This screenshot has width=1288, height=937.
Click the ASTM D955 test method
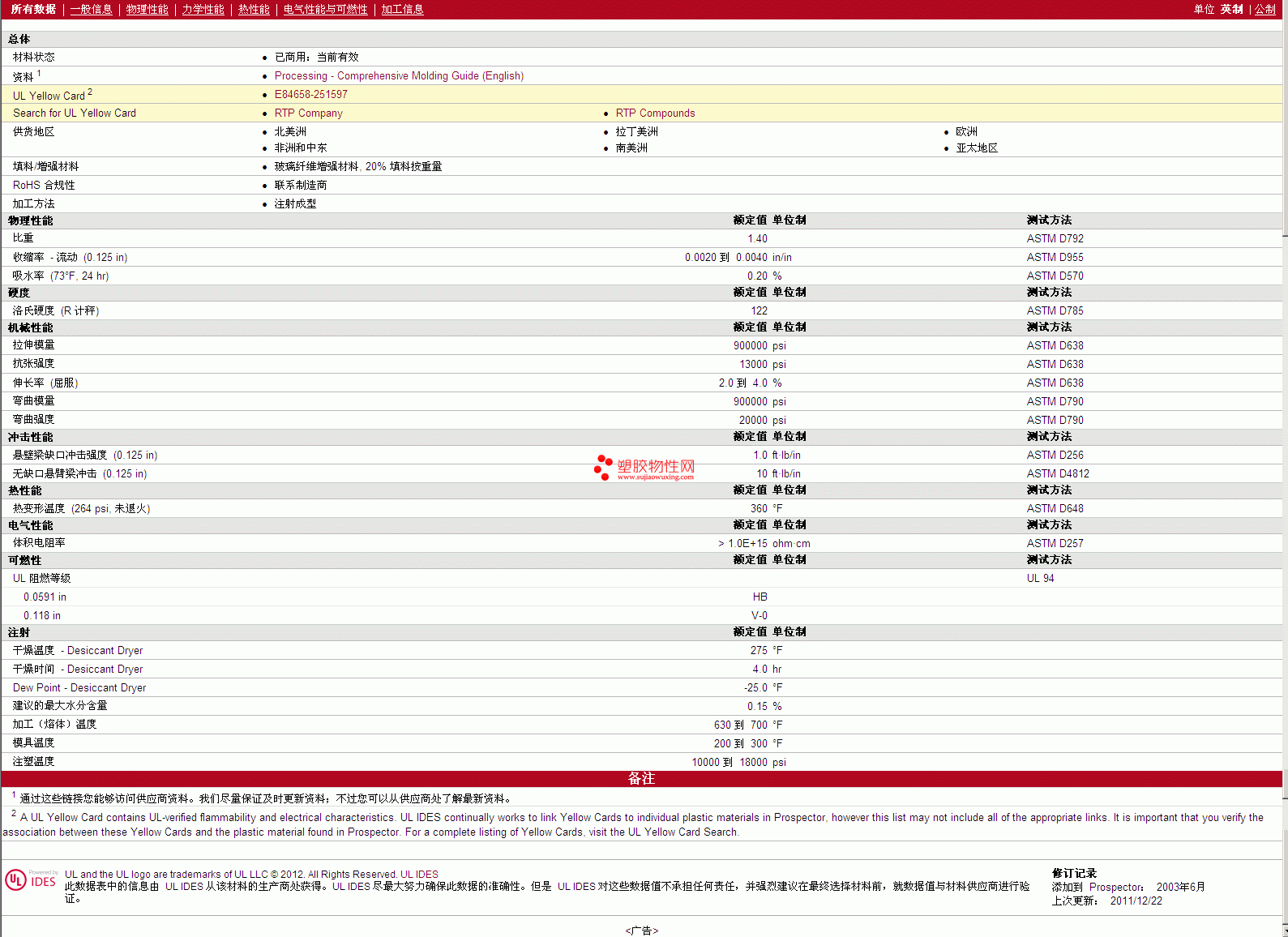tap(1055, 257)
